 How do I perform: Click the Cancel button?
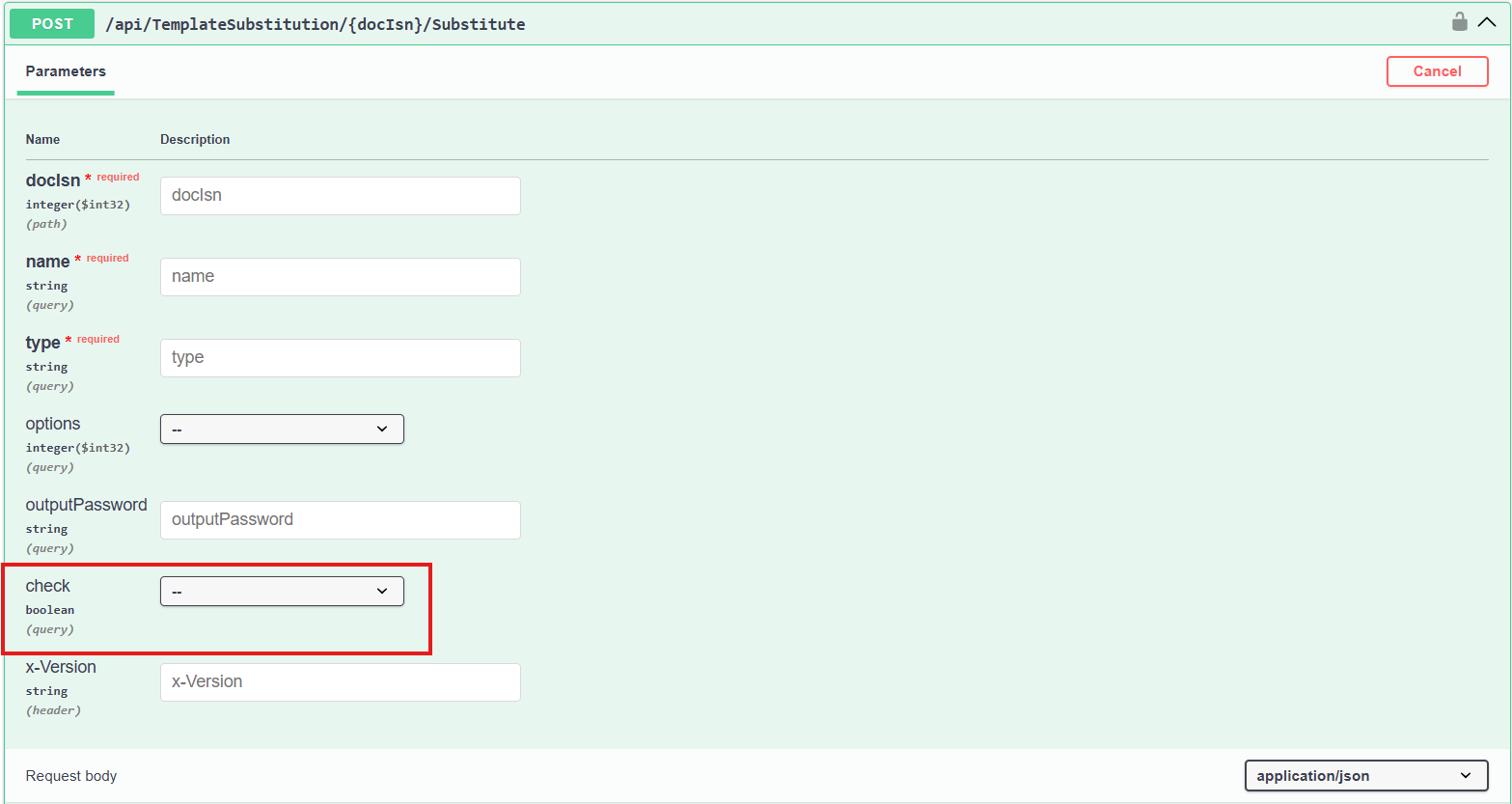click(x=1437, y=70)
